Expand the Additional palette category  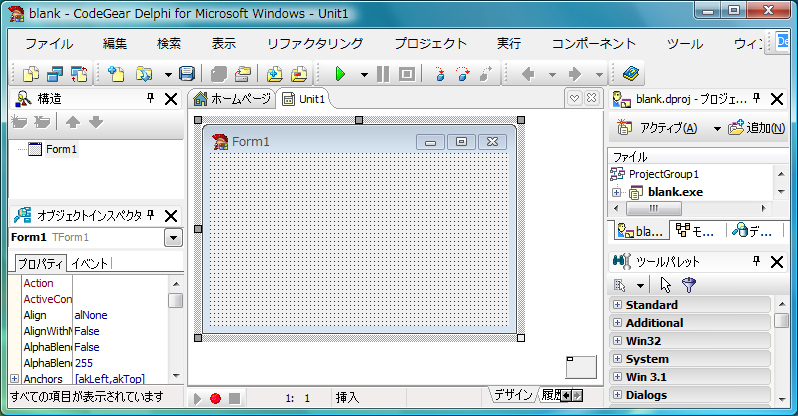pos(617,322)
